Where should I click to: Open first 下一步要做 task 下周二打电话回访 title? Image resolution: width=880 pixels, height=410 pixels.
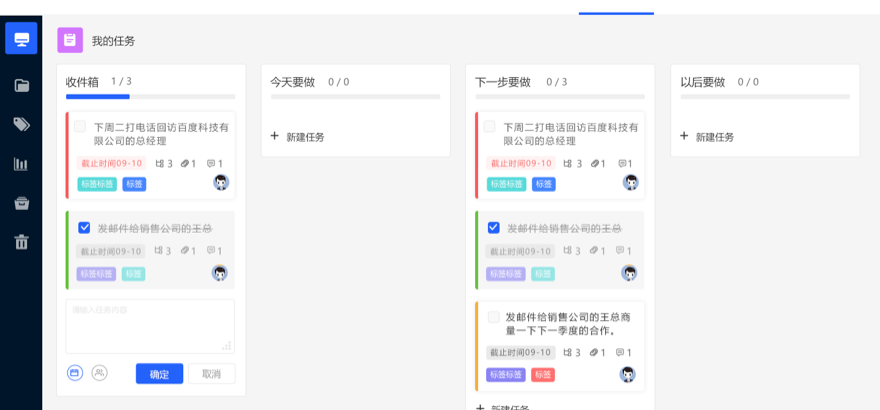[571, 134]
